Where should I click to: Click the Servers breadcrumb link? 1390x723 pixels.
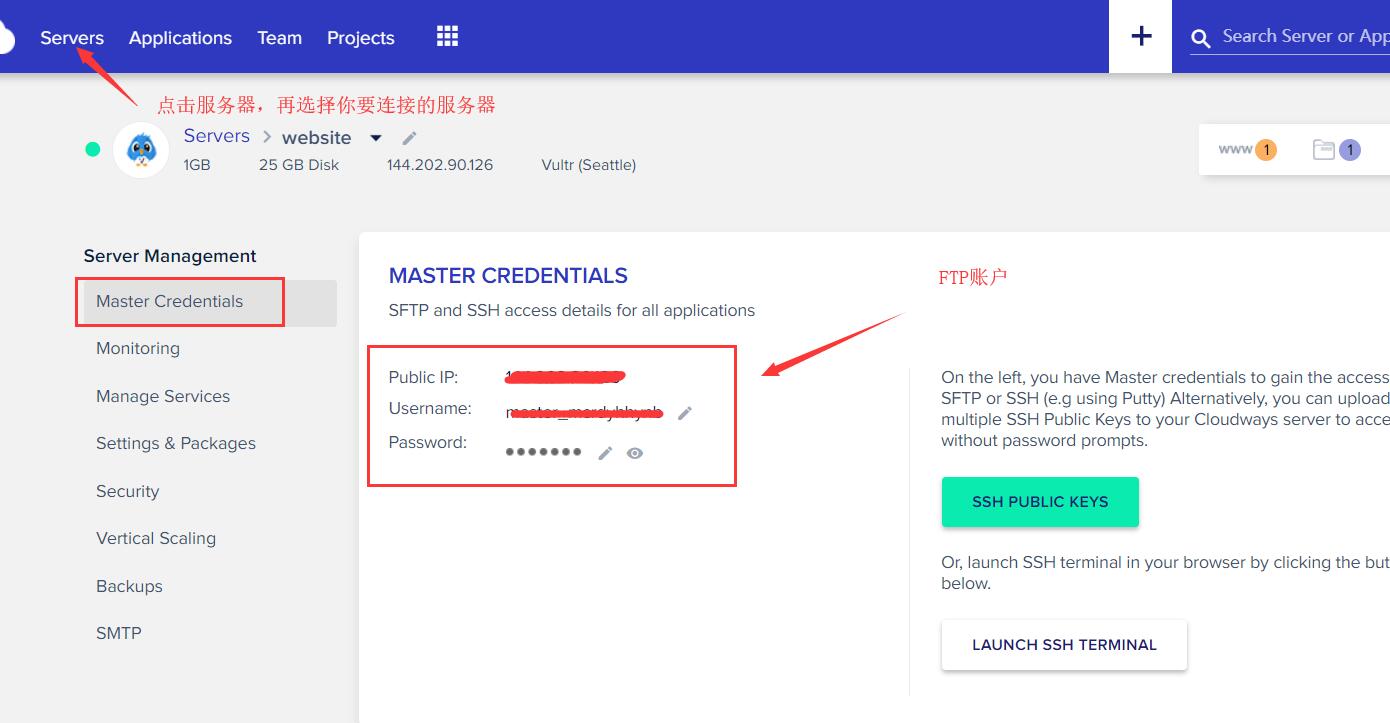point(216,136)
